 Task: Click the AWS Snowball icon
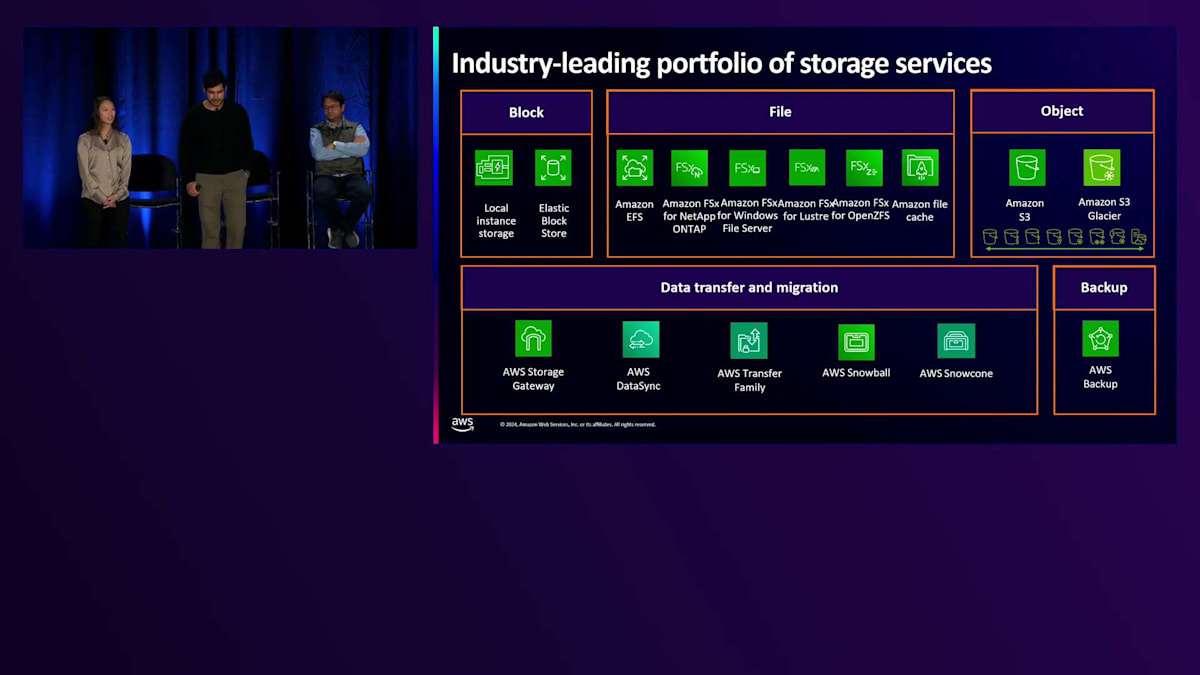pos(856,342)
